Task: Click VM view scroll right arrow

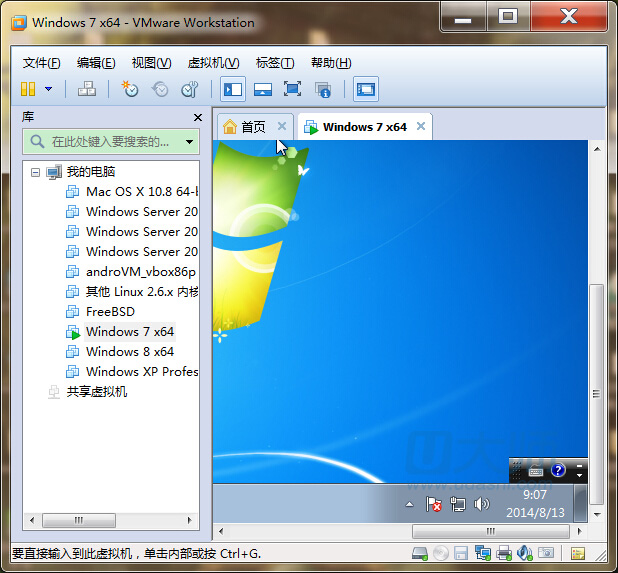Action: point(579,531)
